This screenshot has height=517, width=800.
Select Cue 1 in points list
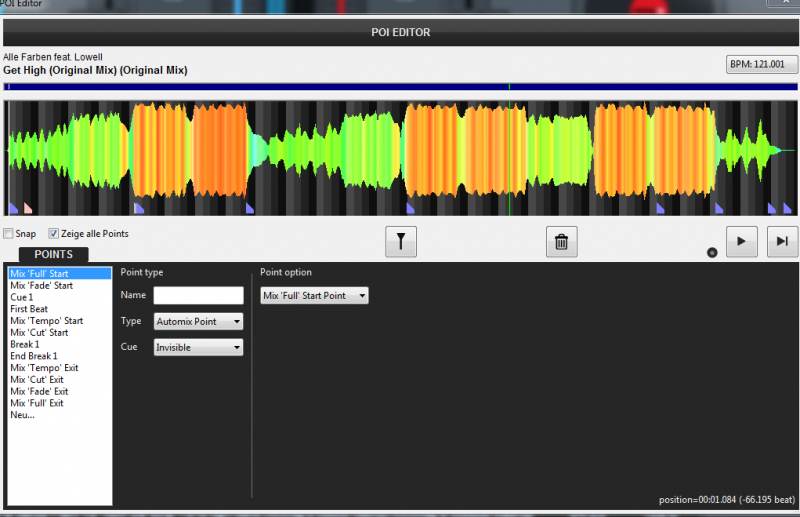pos(60,297)
